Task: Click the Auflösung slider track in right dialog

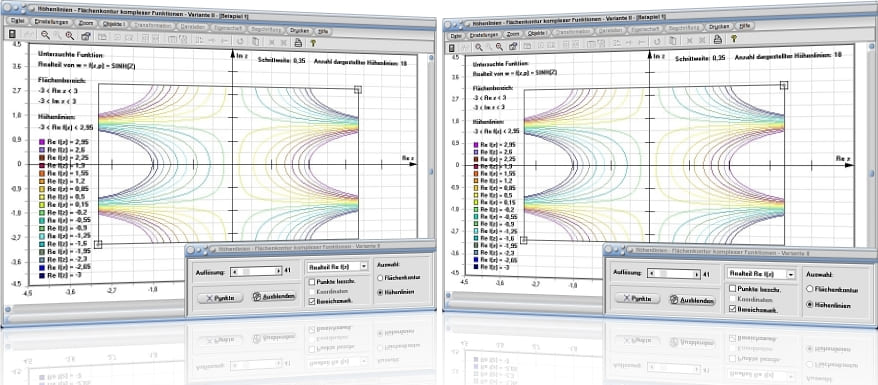Action: [674, 274]
